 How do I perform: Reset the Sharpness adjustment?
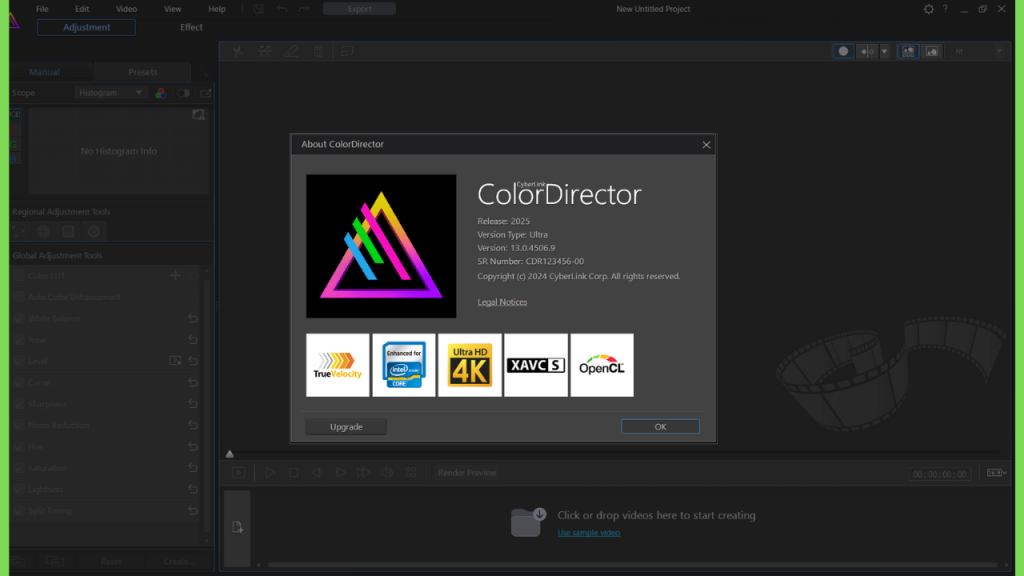tap(193, 404)
